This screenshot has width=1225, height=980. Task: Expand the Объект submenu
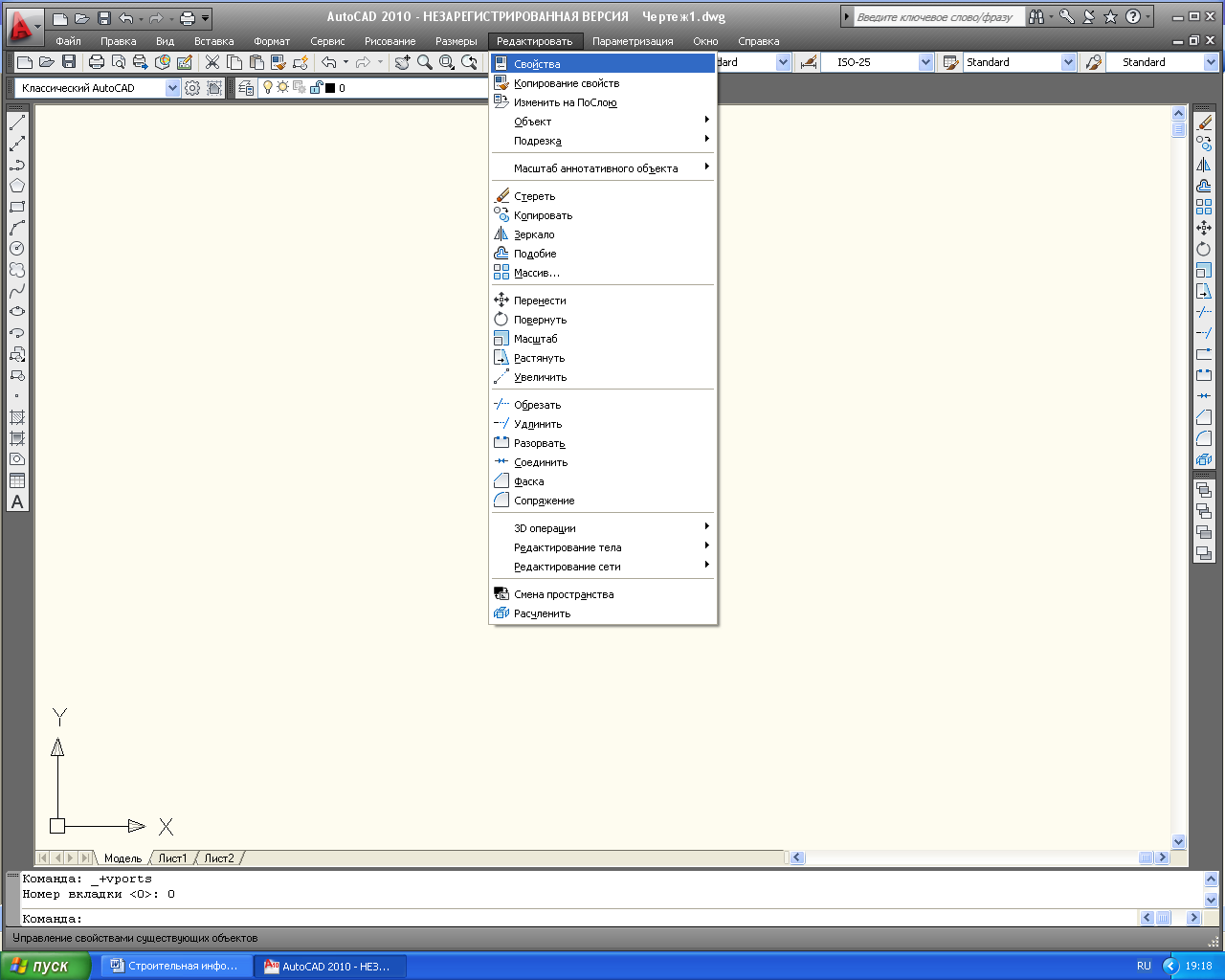click(603, 122)
